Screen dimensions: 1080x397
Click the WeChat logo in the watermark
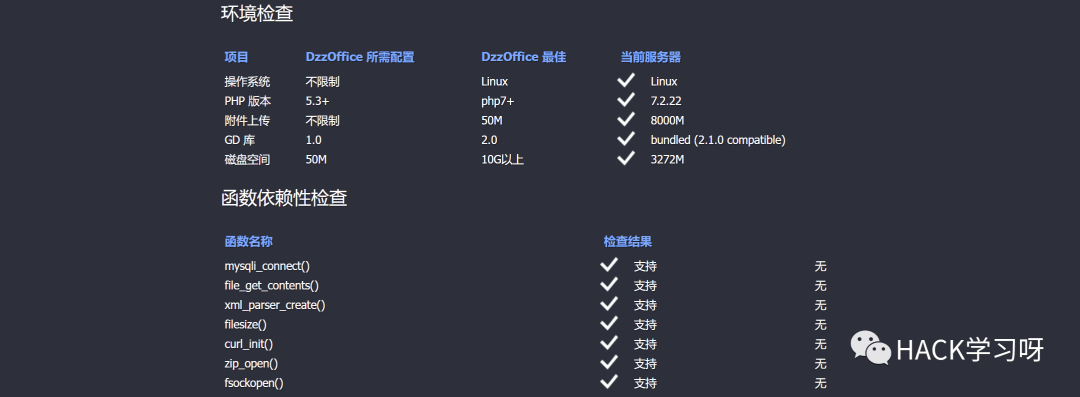pos(871,348)
